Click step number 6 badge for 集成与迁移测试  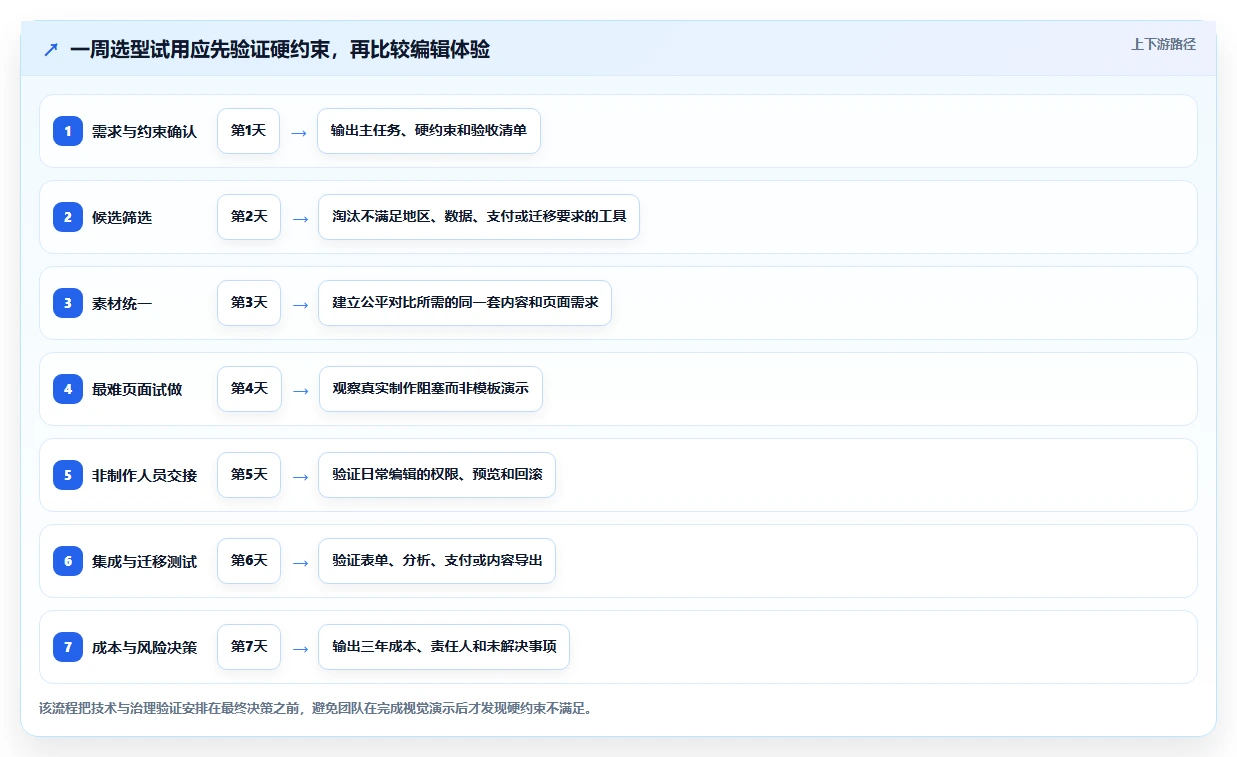pyautogui.click(x=68, y=561)
